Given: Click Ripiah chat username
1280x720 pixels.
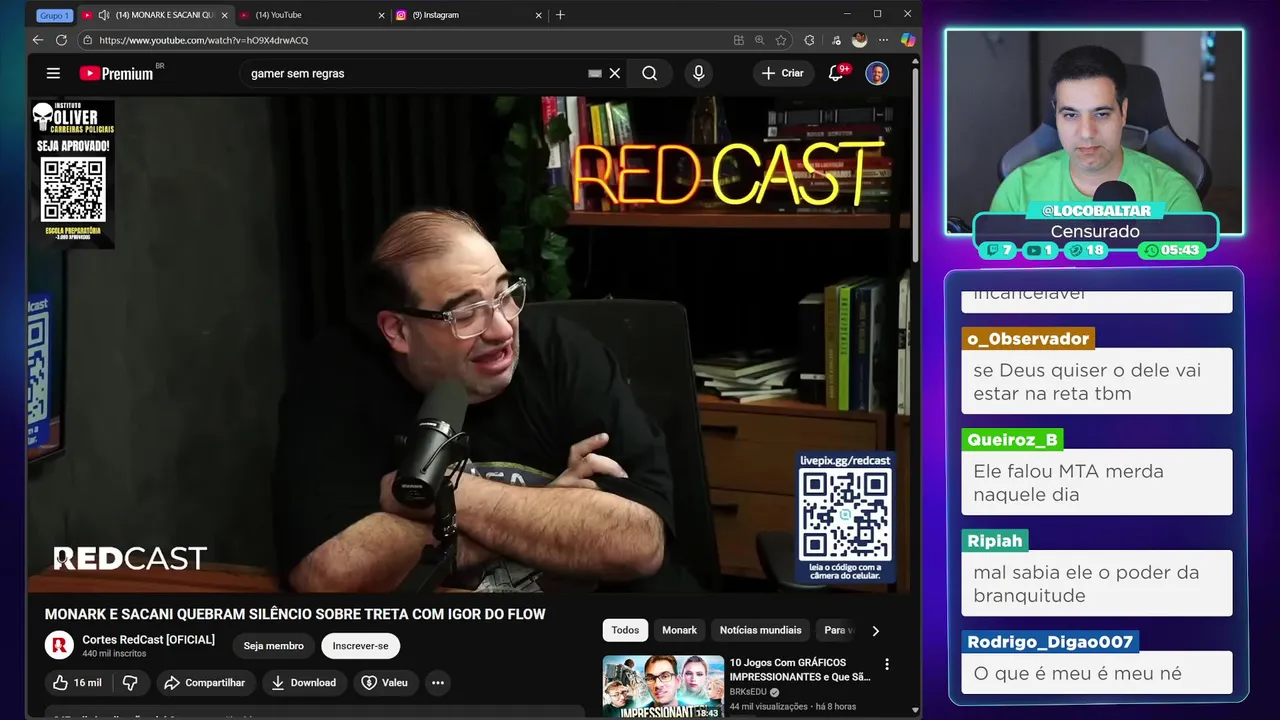Looking at the screenshot, I should tap(995, 541).
